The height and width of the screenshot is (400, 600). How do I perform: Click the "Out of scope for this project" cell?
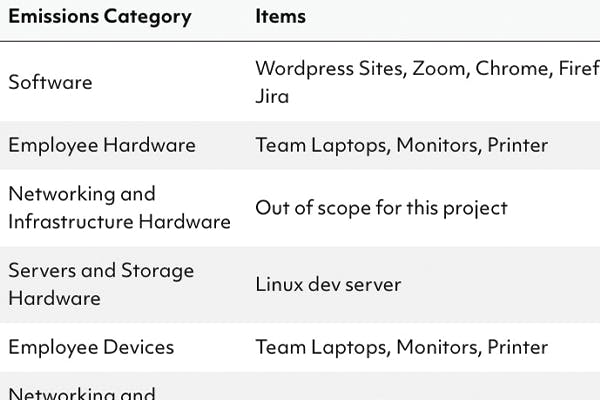(381, 208)
